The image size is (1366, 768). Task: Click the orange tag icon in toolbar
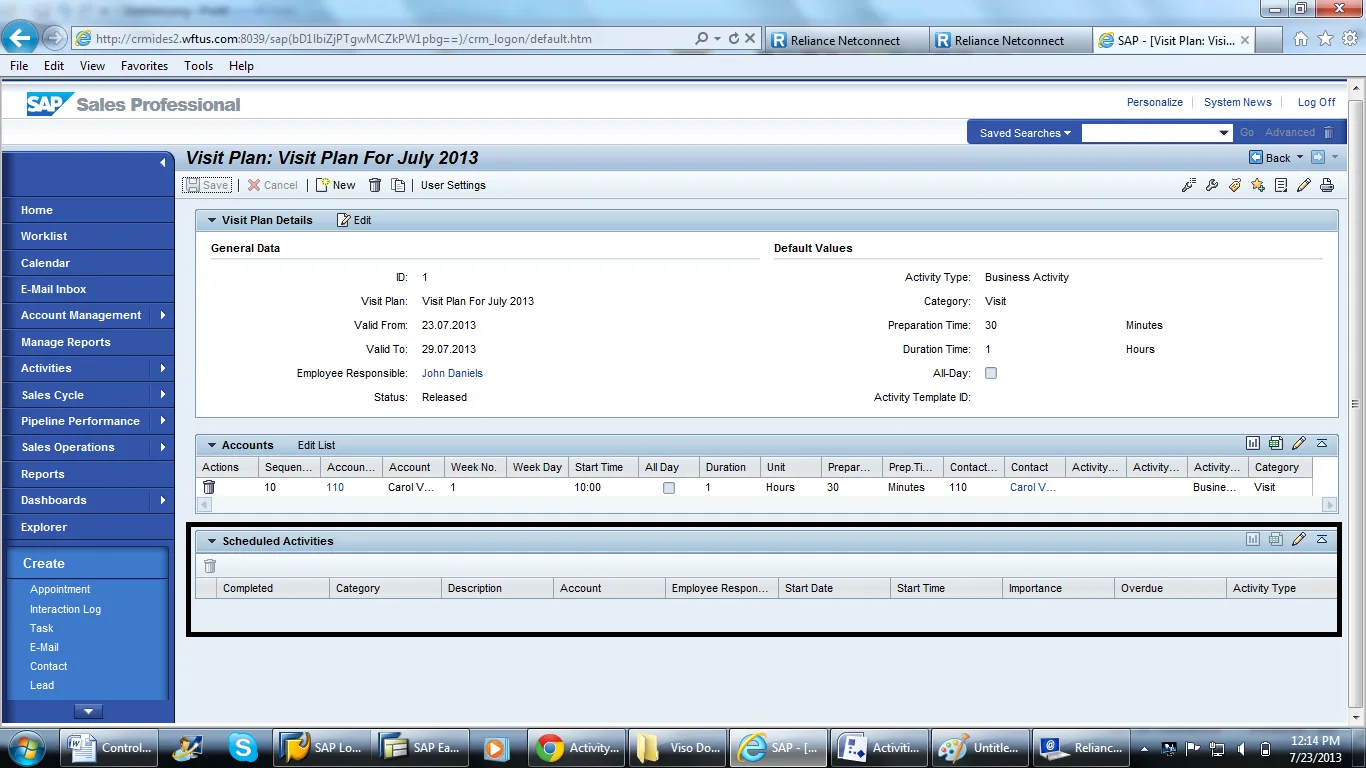click(x=1235, y=185)
